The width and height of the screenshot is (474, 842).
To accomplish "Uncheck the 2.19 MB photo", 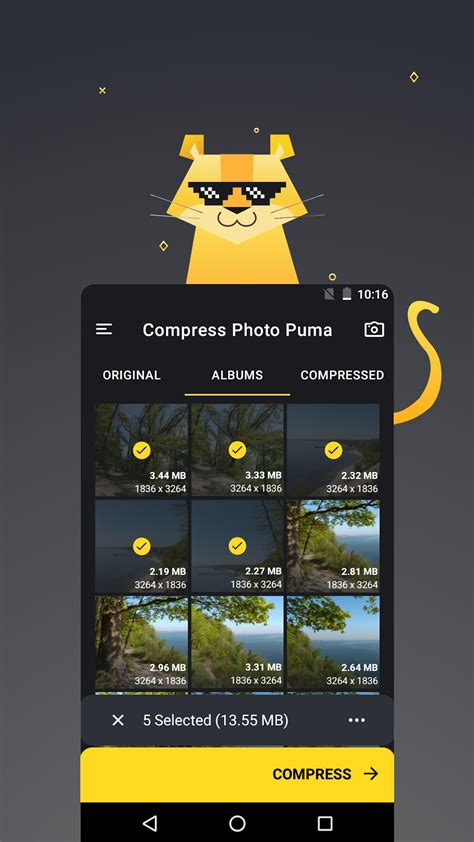I will pos(142,546).
